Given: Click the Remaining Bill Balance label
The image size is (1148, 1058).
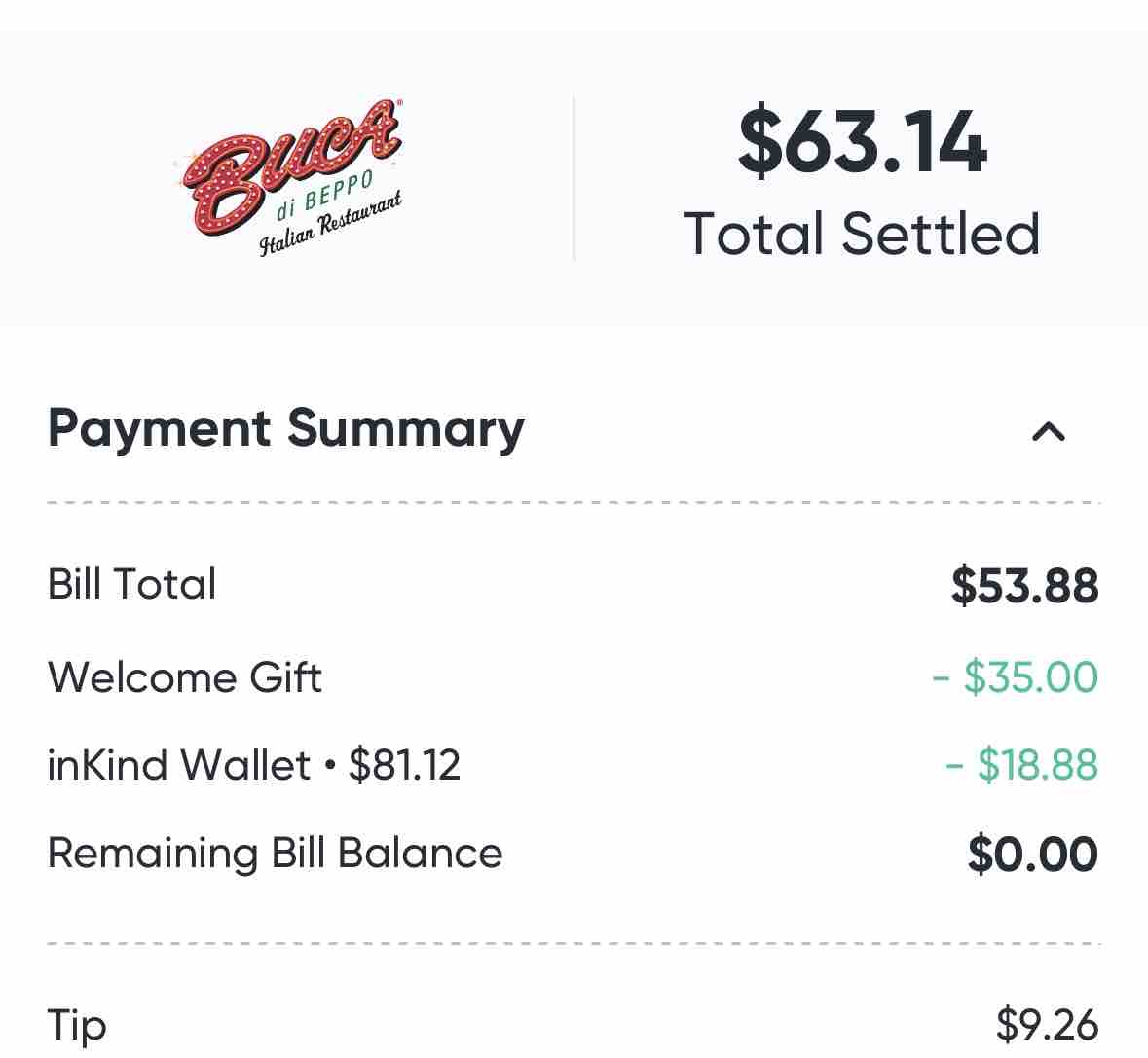Looking at the screenshot, I should (275, 853).
